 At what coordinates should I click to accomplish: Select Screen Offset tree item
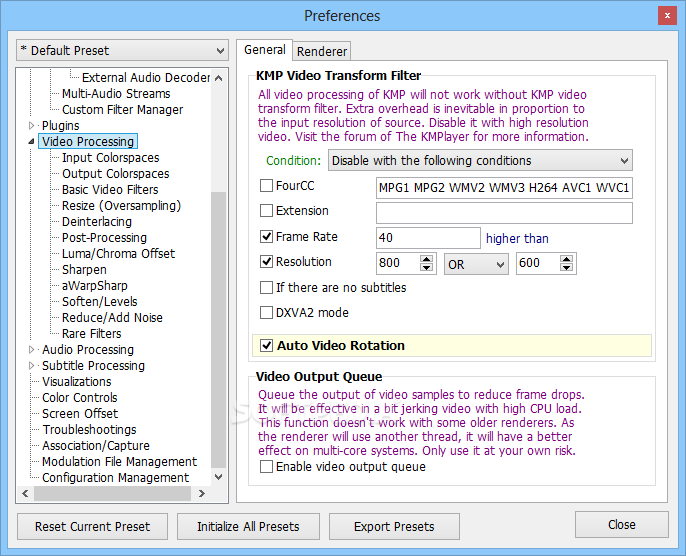click(80, 414)
